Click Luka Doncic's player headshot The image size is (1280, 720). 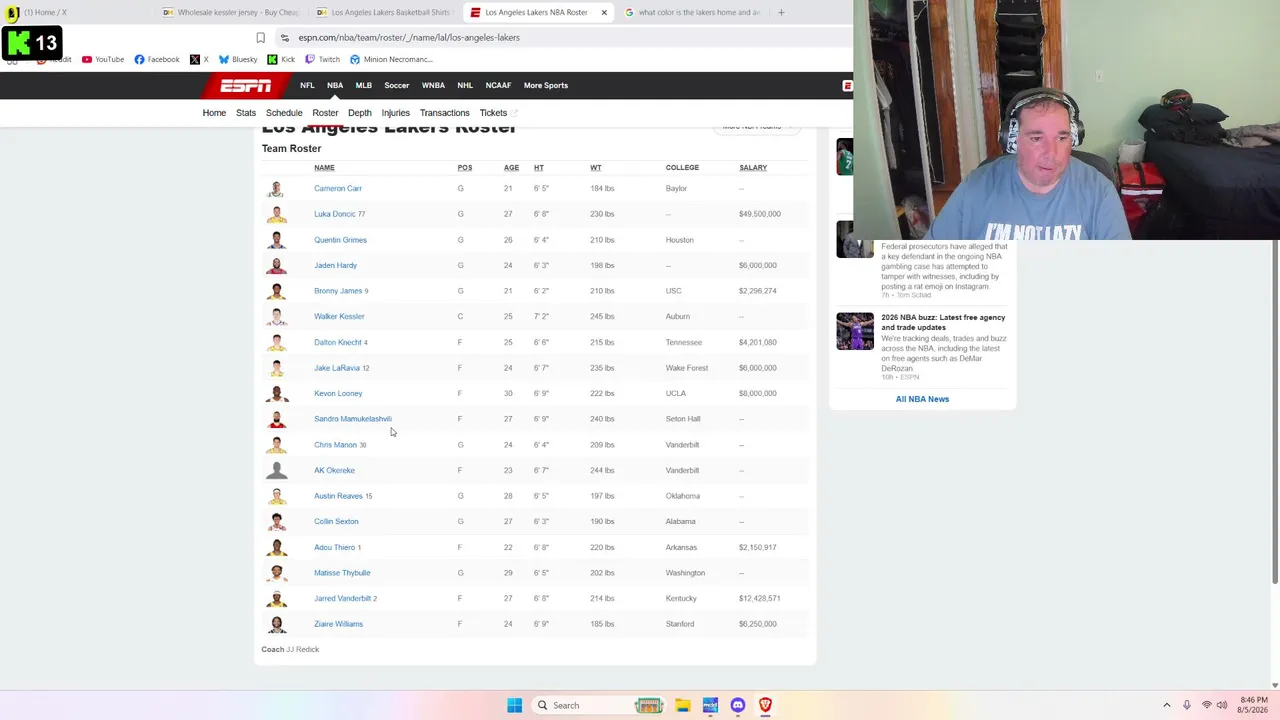[277, 214]
